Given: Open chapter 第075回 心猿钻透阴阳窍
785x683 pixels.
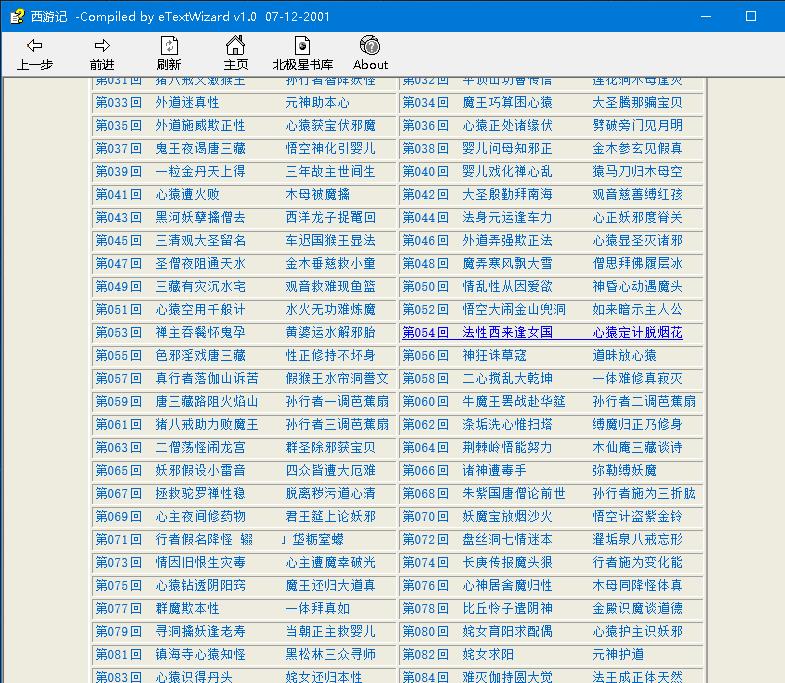Looking at the screenshot, I should click(235, 586).
